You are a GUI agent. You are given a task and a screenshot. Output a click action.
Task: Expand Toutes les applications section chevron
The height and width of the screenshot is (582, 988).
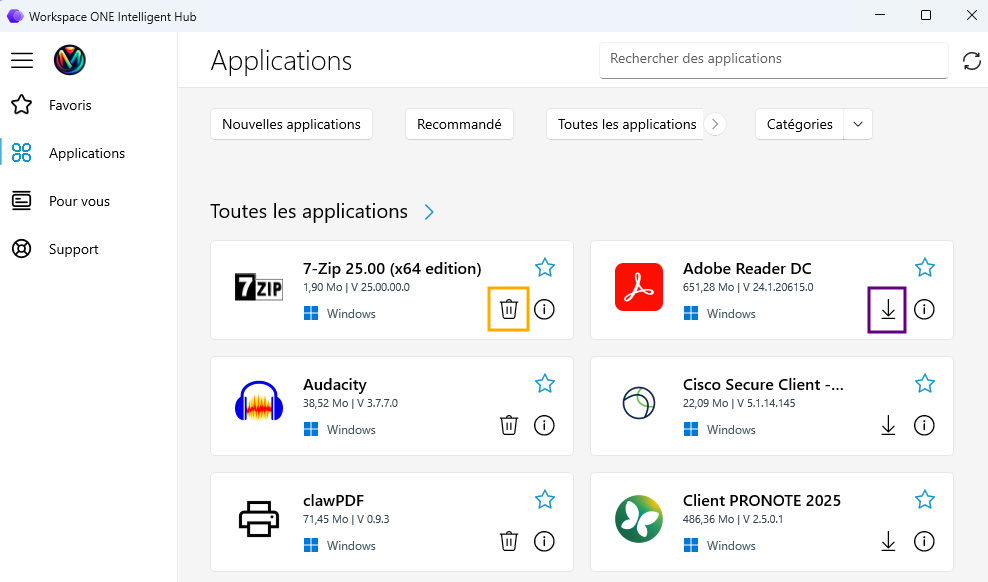click(429, 212)
